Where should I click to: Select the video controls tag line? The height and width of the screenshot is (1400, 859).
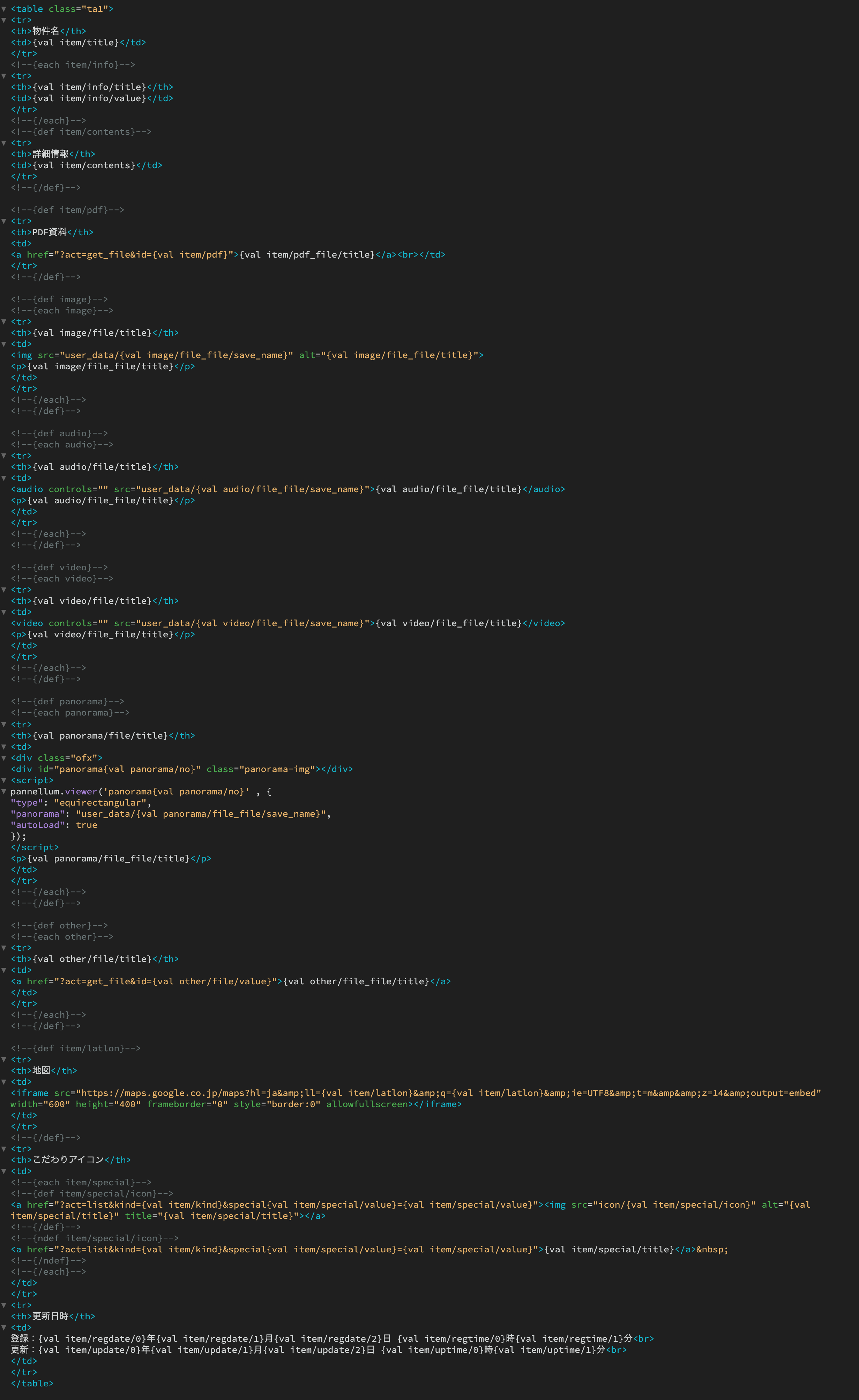coord(288,623)
